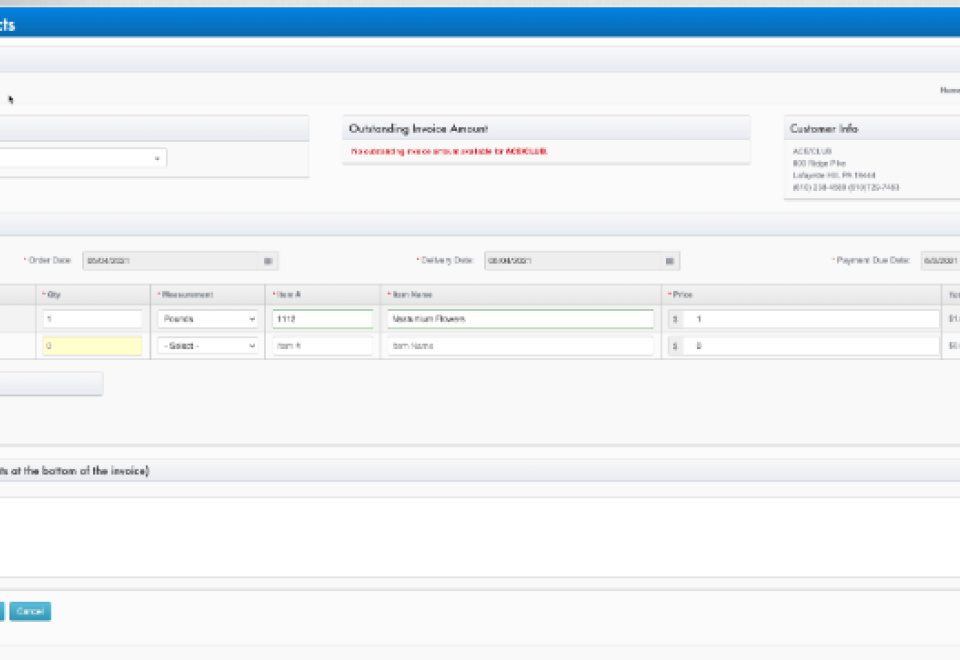Viewport: 960px width, 660px height.
Task: Click the Item # field containing 1112
Action: 323,319
